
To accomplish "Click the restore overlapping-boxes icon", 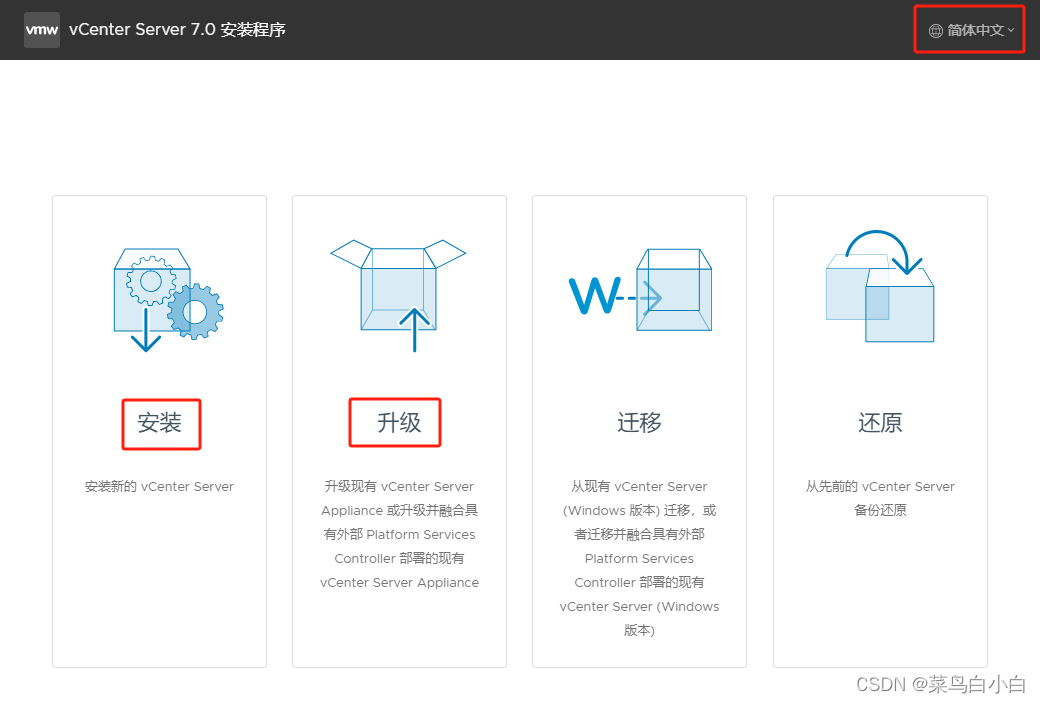I will [x=879, y=286].
